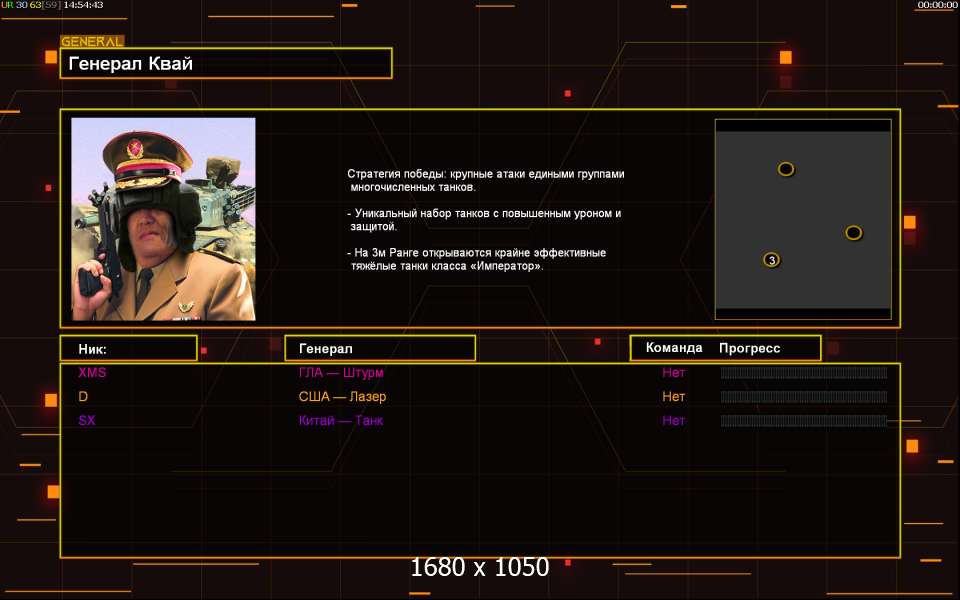Select the numbered 3 start position marker
The height and width of the screenshot is (600, 960).
771,260
